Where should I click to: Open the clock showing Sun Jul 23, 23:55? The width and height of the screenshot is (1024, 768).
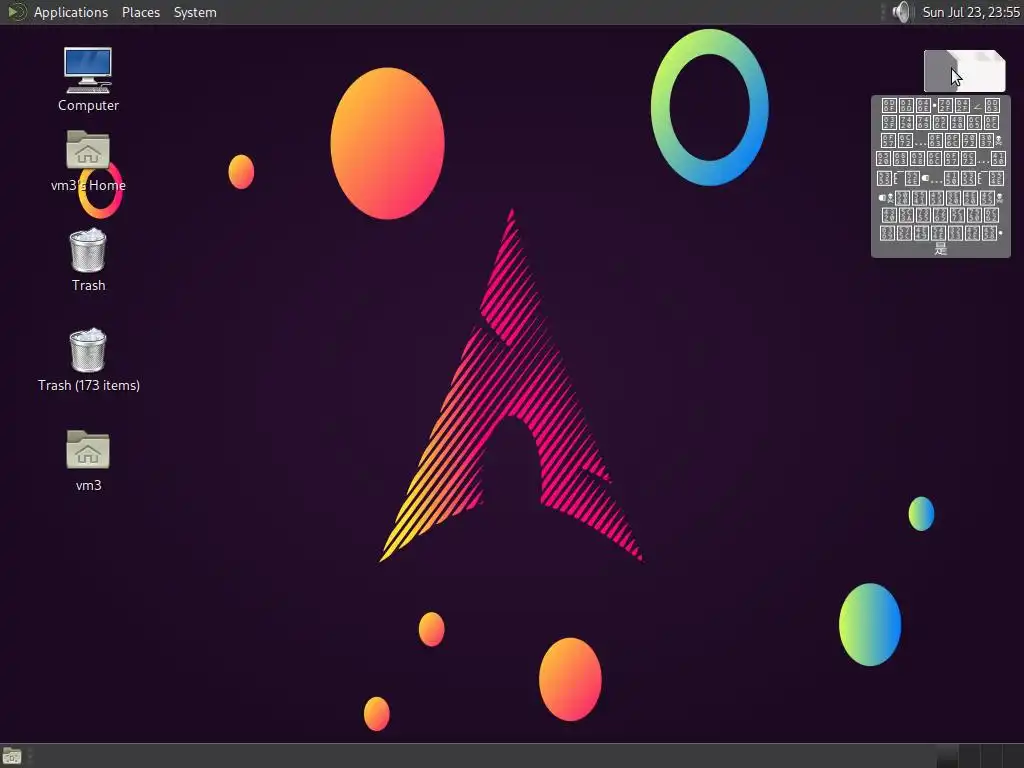970,12
